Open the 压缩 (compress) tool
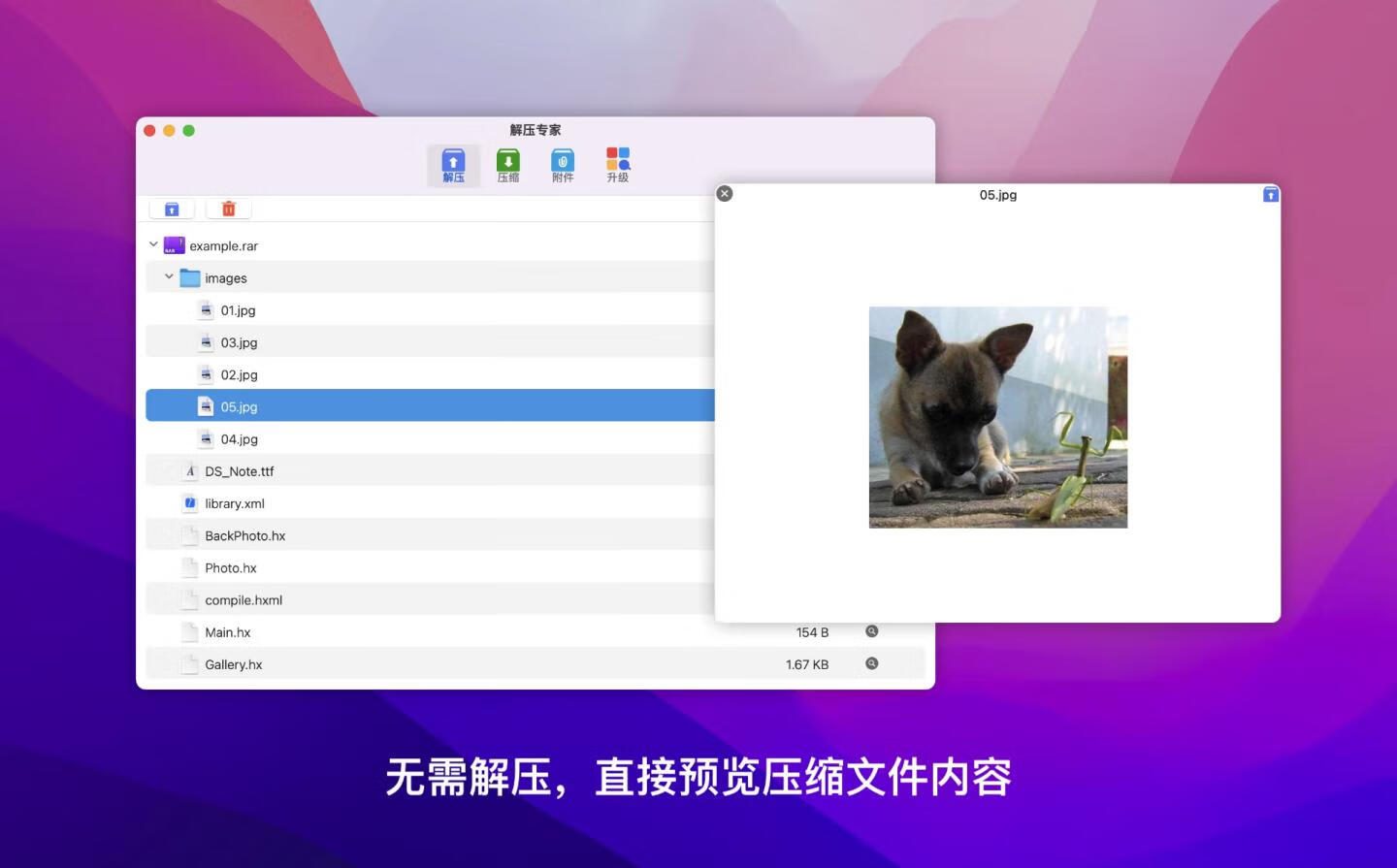This screenshot has width=1397, height=868. [507, 165]
